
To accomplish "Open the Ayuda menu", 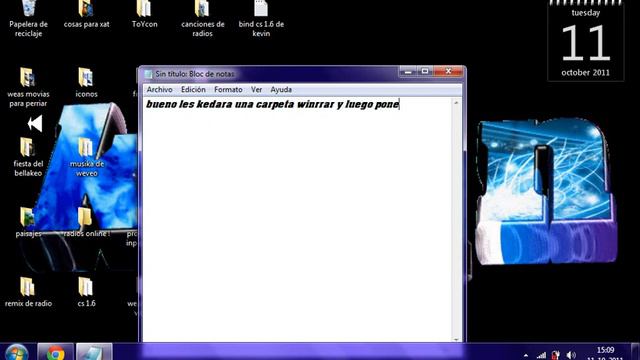I will point(281,89).
